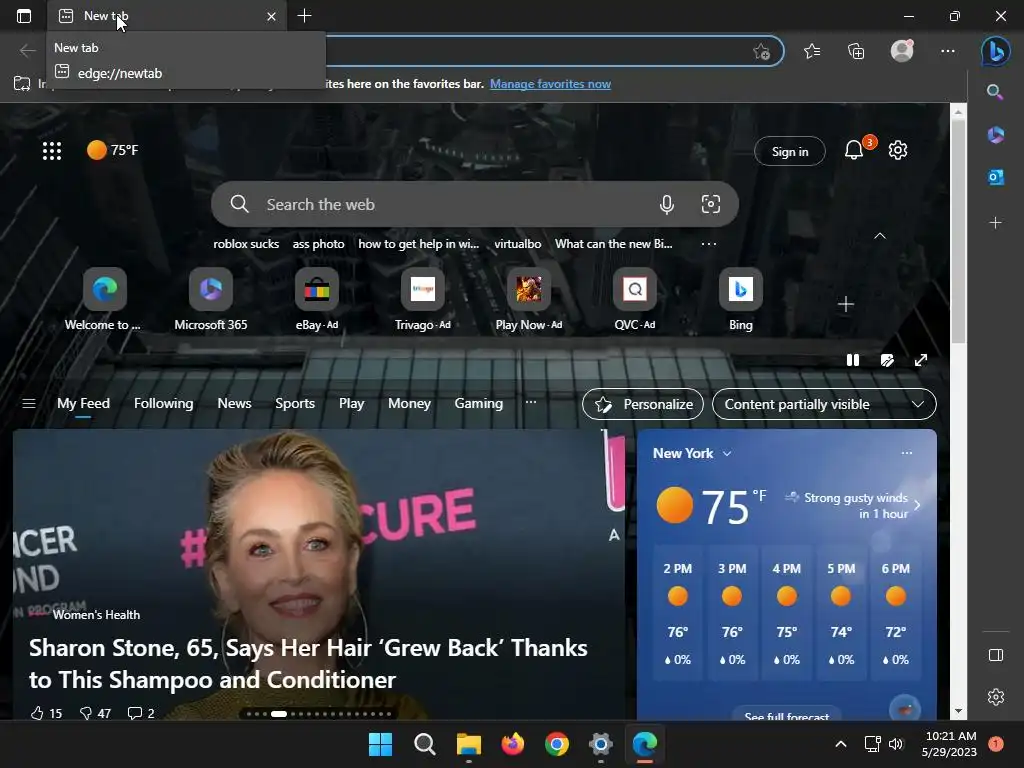Add a quick link with plus

(x=846, y=304)
